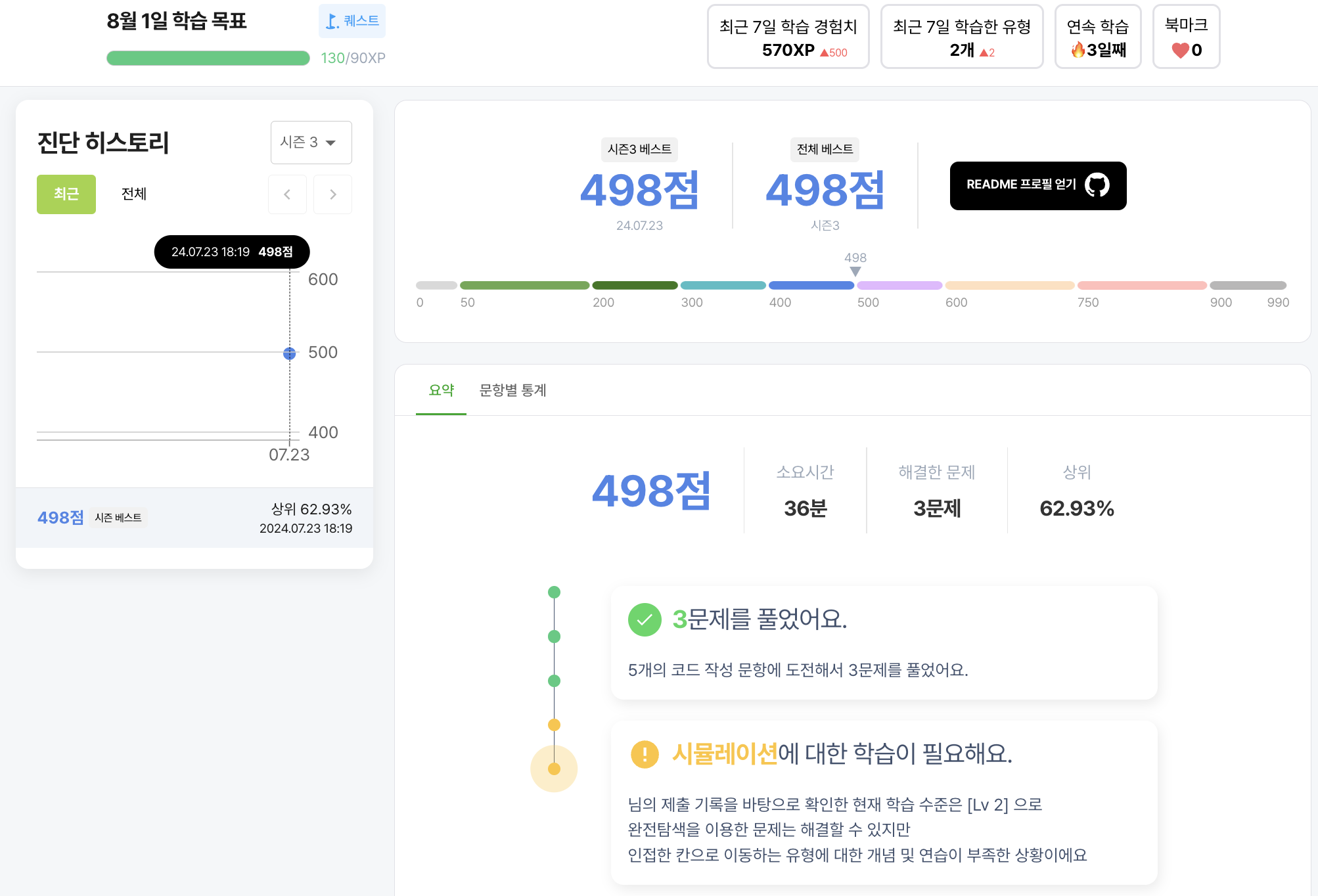1318x896 pixels.
Task: Switch history filter to 전체
Action: [134, 194]
